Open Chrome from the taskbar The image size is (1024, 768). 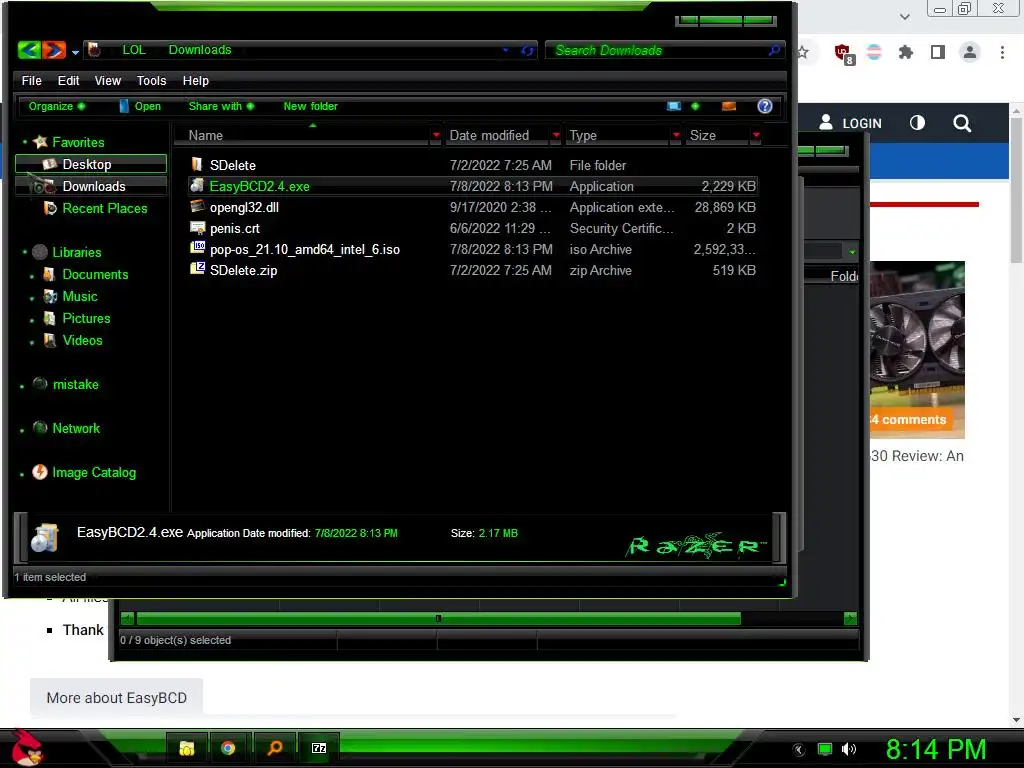(228, 748)
